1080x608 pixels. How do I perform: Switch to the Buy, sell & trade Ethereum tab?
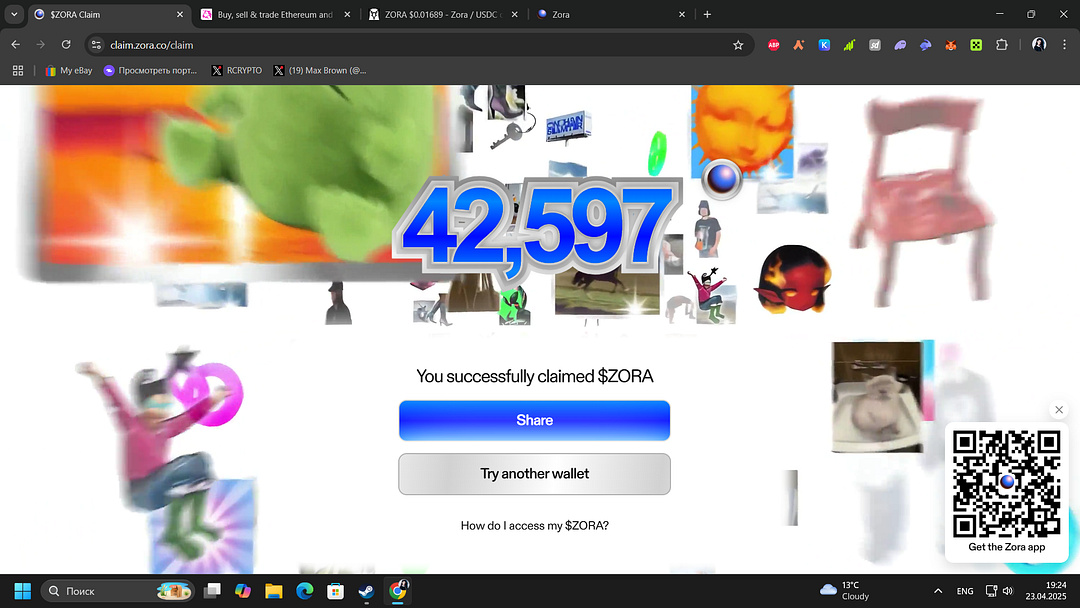point(275,14)
